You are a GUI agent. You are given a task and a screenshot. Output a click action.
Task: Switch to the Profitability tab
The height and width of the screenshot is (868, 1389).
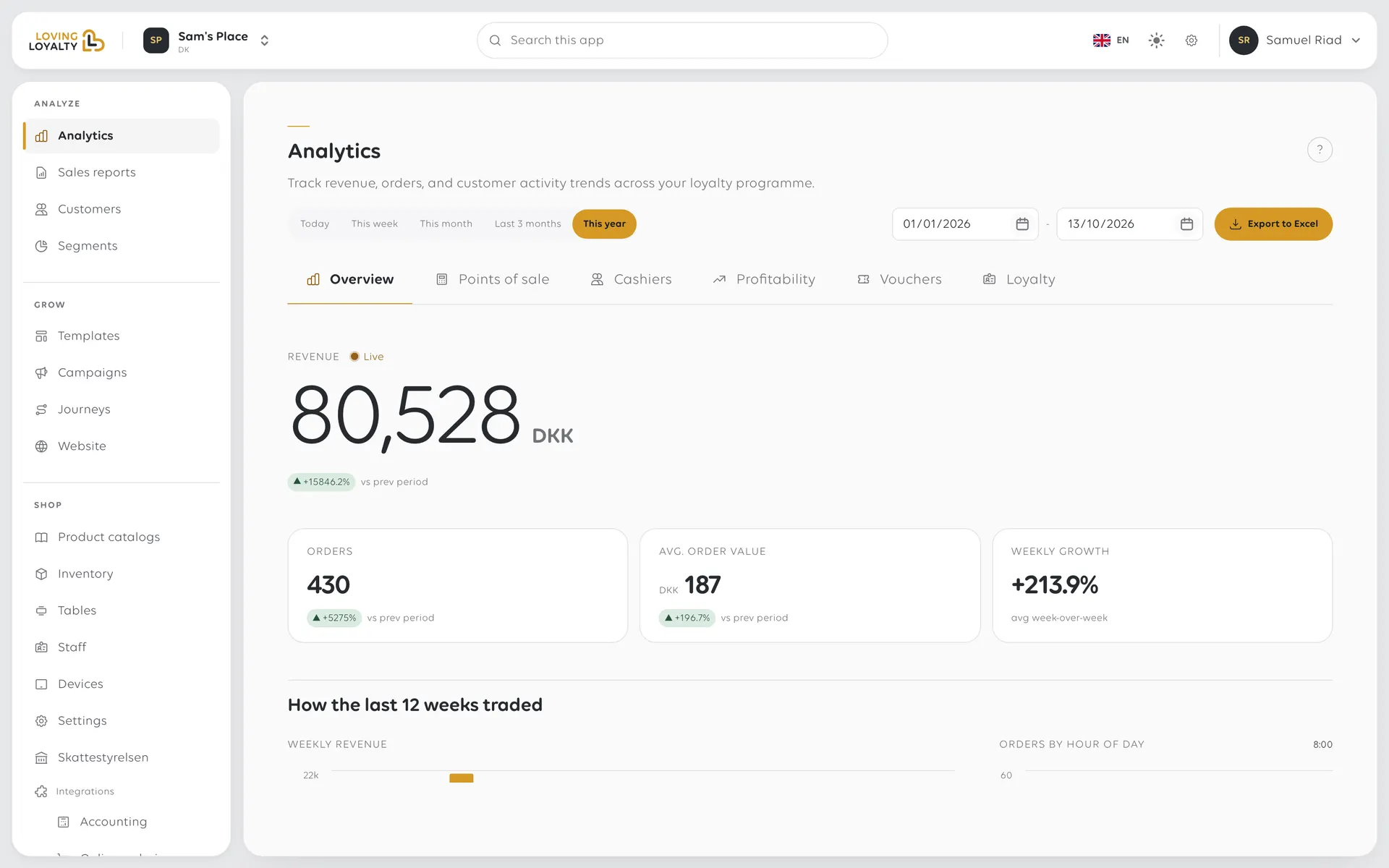pos(764,279)
